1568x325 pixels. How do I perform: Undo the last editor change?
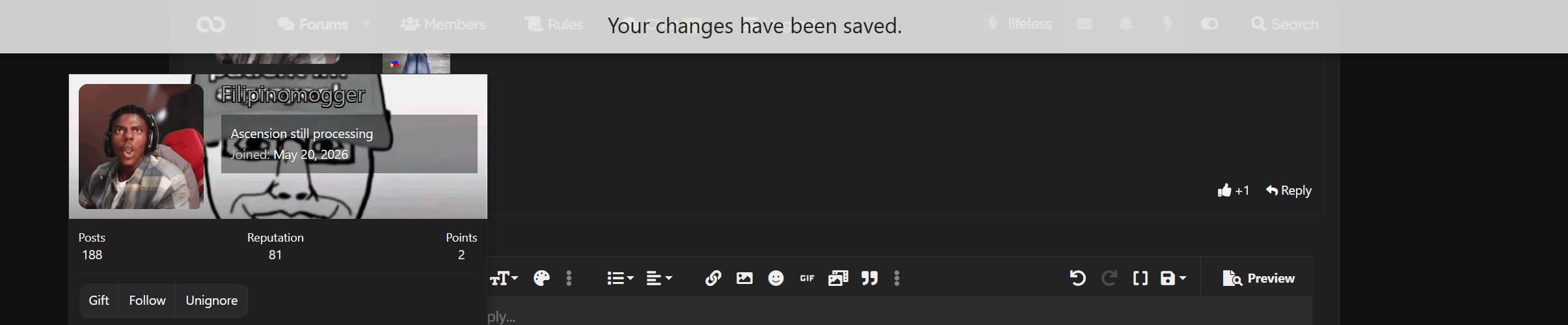(1077, 279)
